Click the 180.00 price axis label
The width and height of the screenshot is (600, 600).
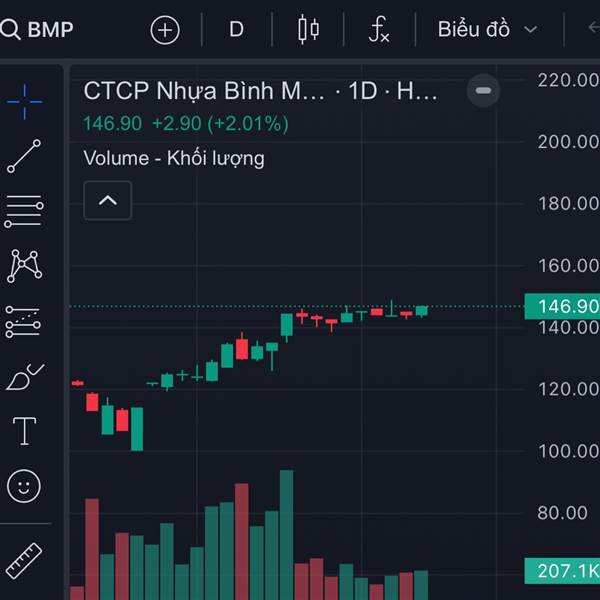[x=568, y=204]
